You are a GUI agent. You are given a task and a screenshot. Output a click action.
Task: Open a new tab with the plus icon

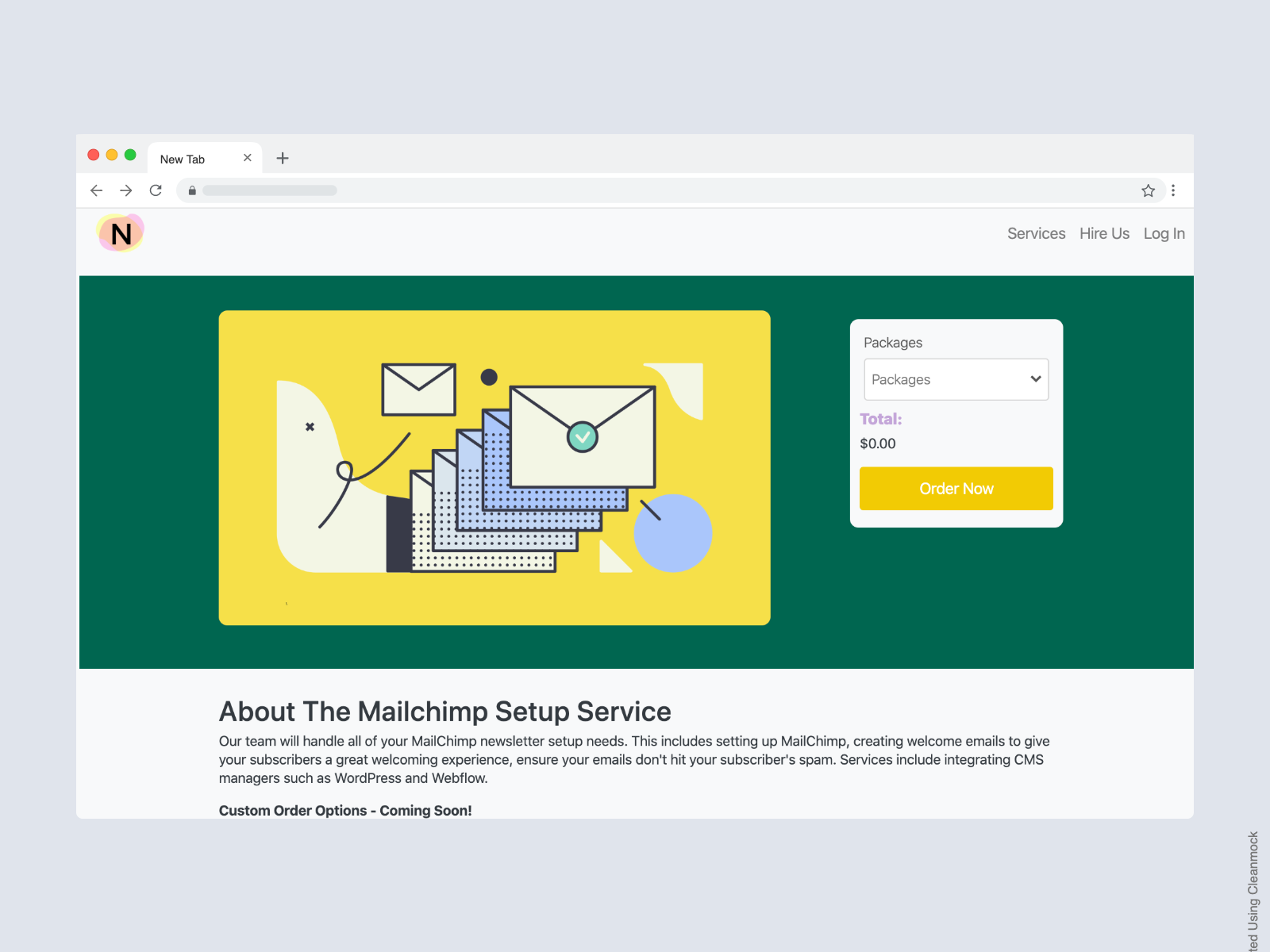[x=283, y=158]
